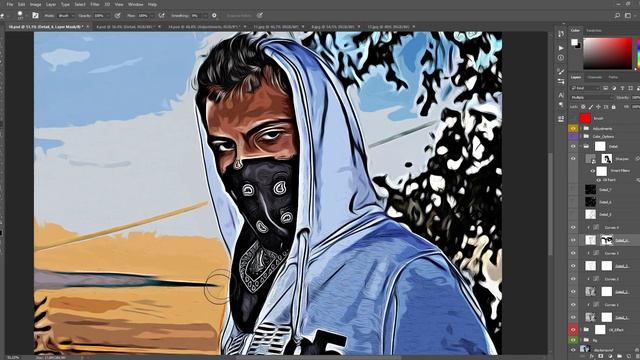This screenshot has height=360, width=640.
Task: Click the brush Flow value field
Action: [143, 16]
